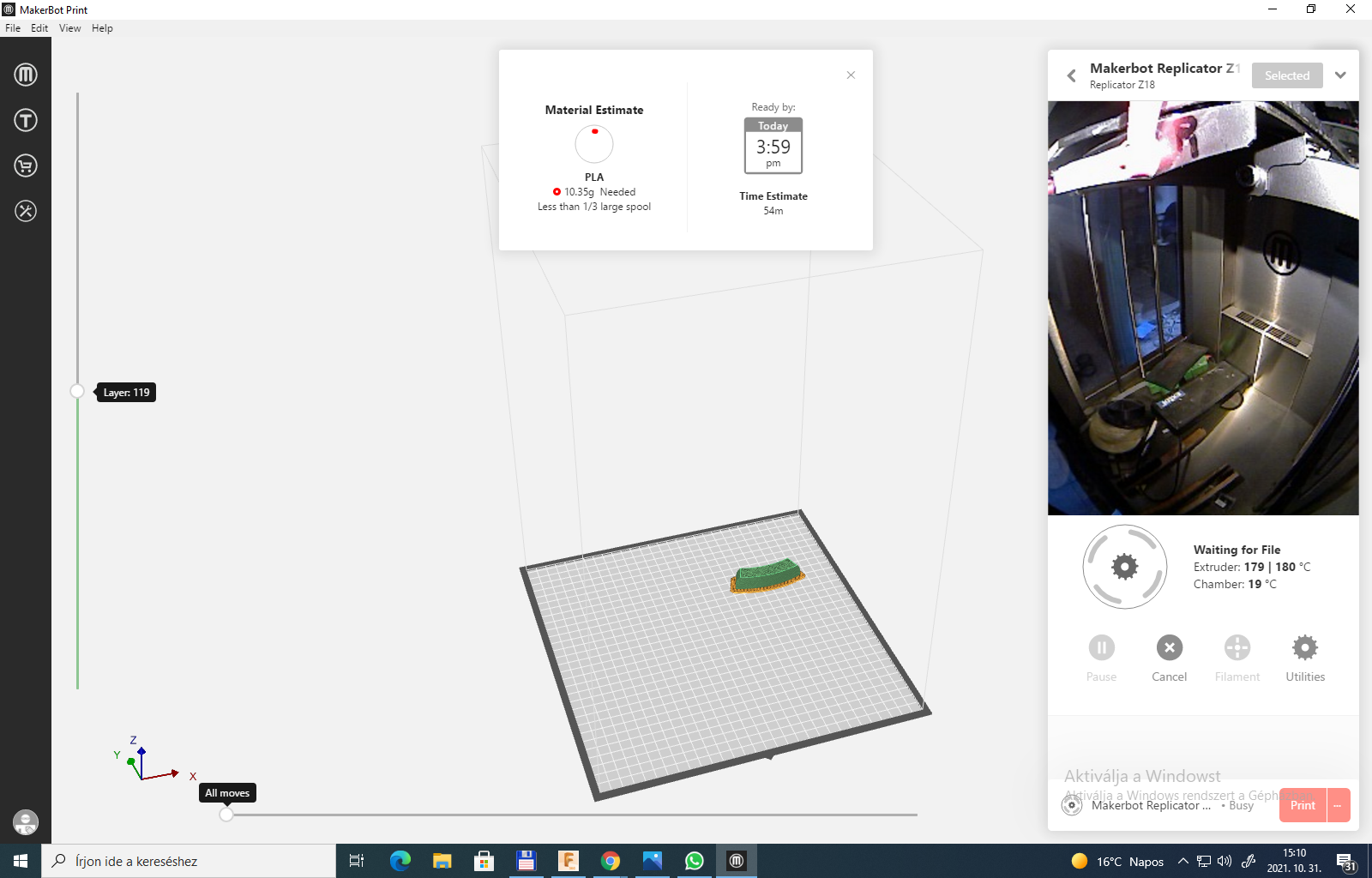Go back with the printer panel arrow

tap(1071, 75)
